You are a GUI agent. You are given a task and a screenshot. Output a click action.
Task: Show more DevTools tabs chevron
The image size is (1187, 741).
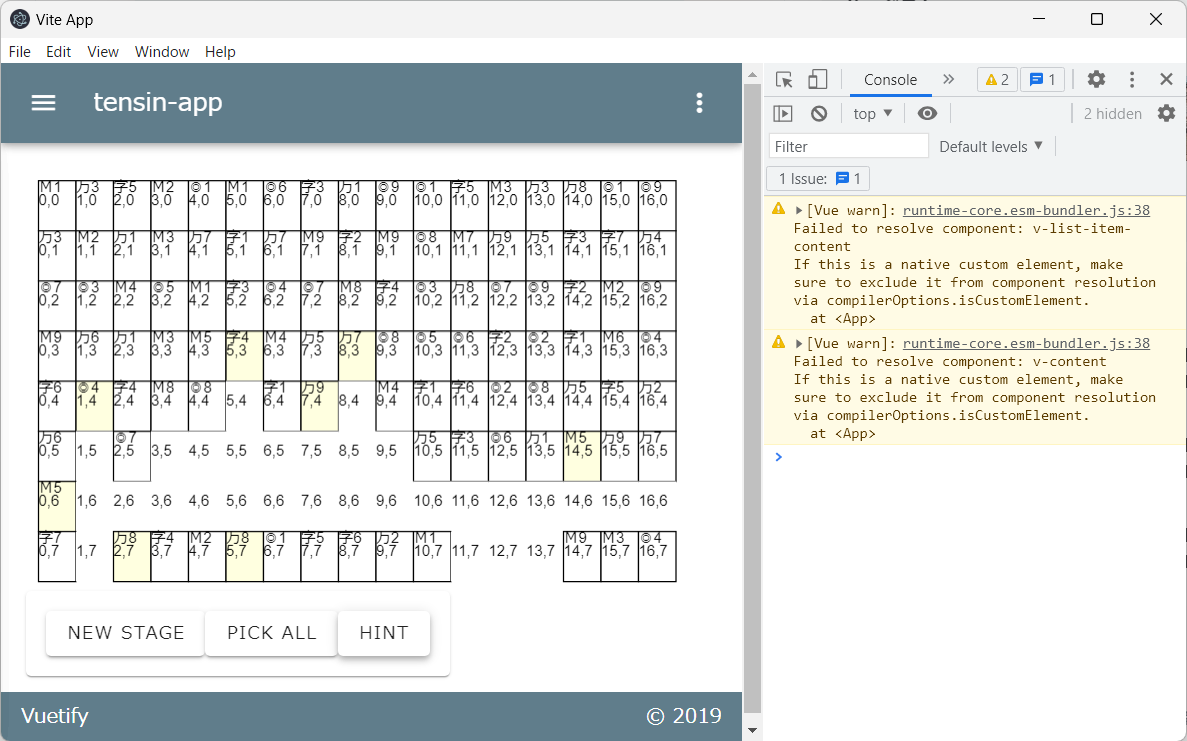[x=948, y=80]
